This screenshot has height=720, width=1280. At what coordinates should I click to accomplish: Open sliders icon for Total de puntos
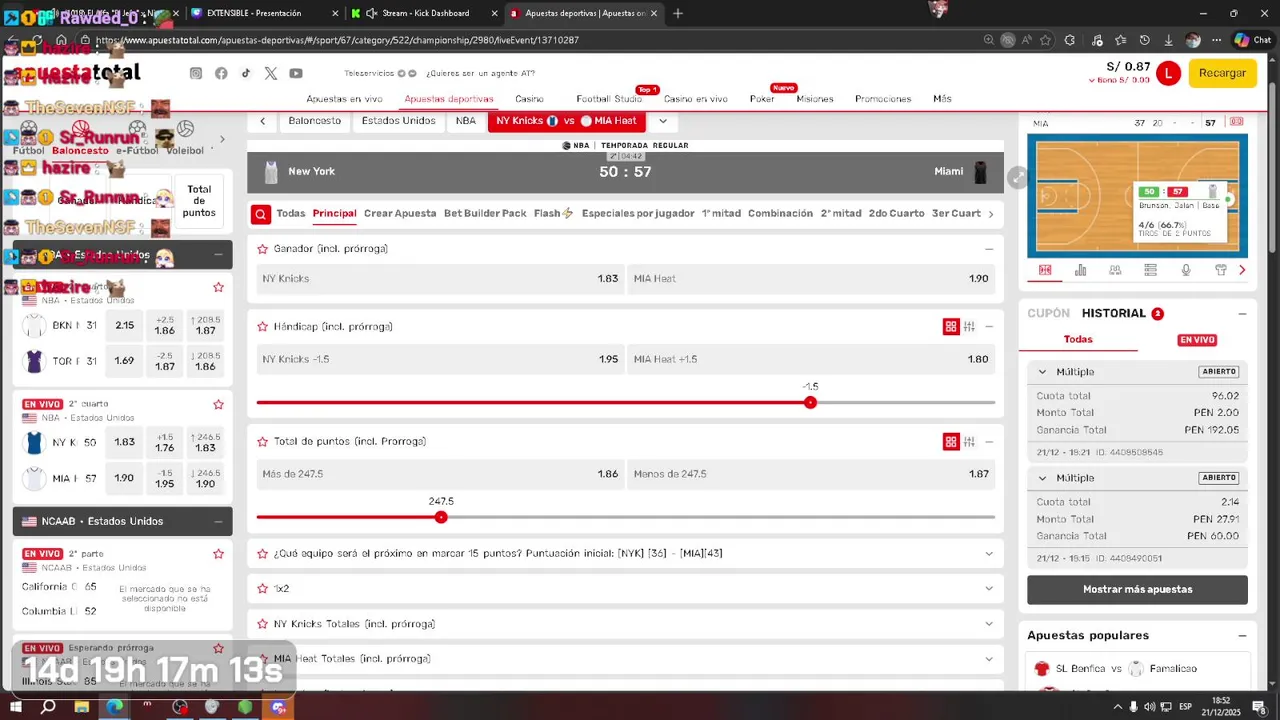970,442
